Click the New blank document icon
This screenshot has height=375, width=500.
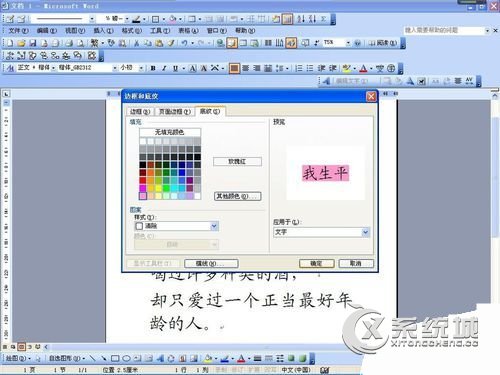click(x=10, y=43)
